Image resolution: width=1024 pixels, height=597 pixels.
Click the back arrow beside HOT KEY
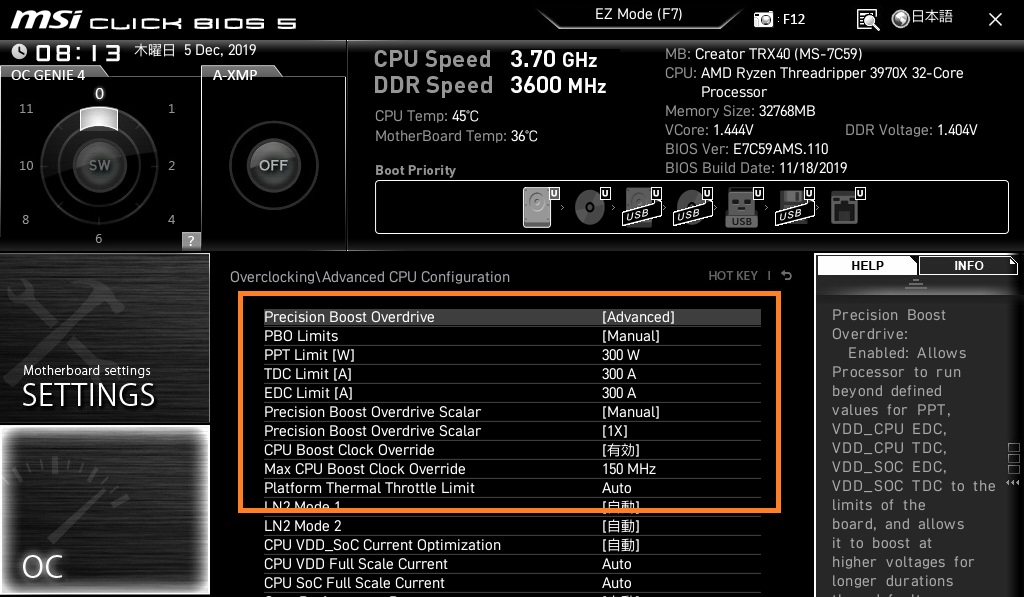786,276
